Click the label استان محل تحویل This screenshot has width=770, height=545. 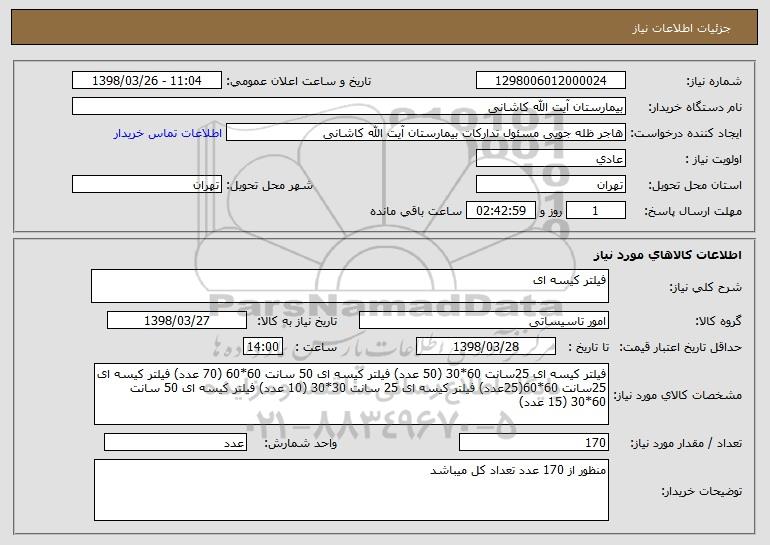(x=695, y=185)
